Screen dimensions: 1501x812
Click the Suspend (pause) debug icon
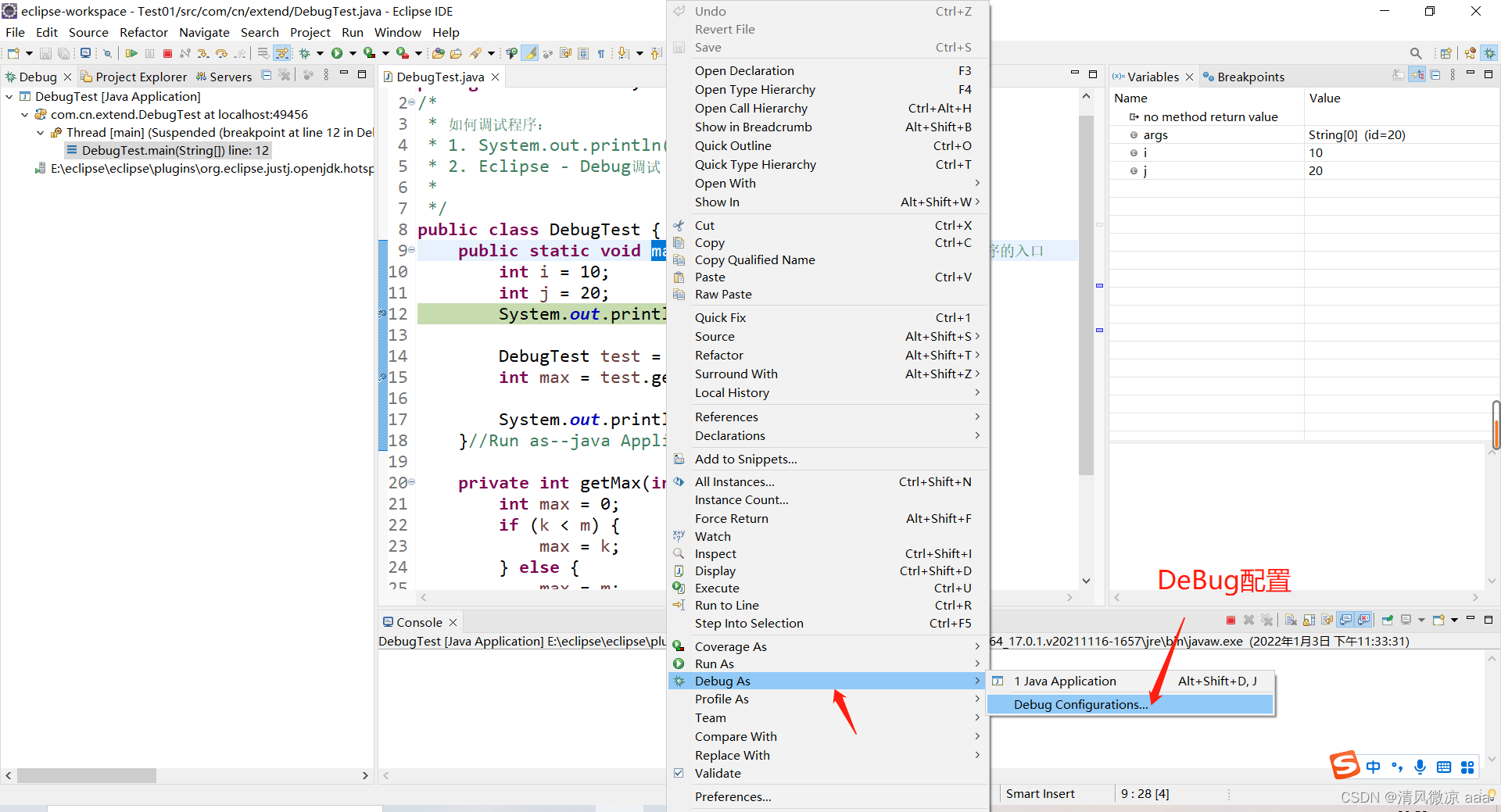149,53
